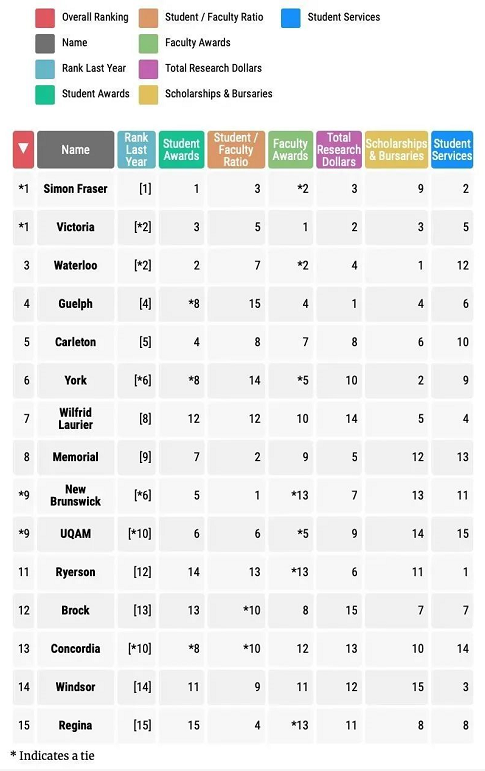
Task: Click the light blue Rank Last Year swatch
Action: click(45, 69)
